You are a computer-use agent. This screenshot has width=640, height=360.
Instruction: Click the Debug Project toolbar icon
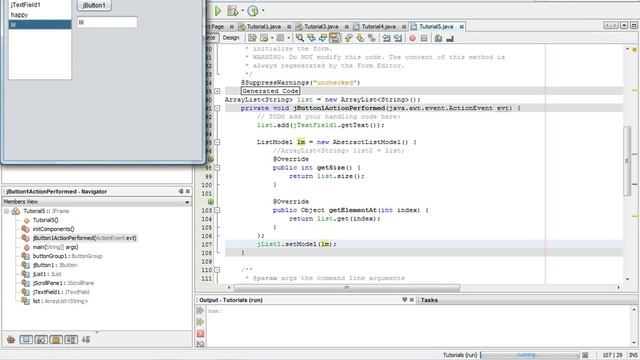point(233,11)
